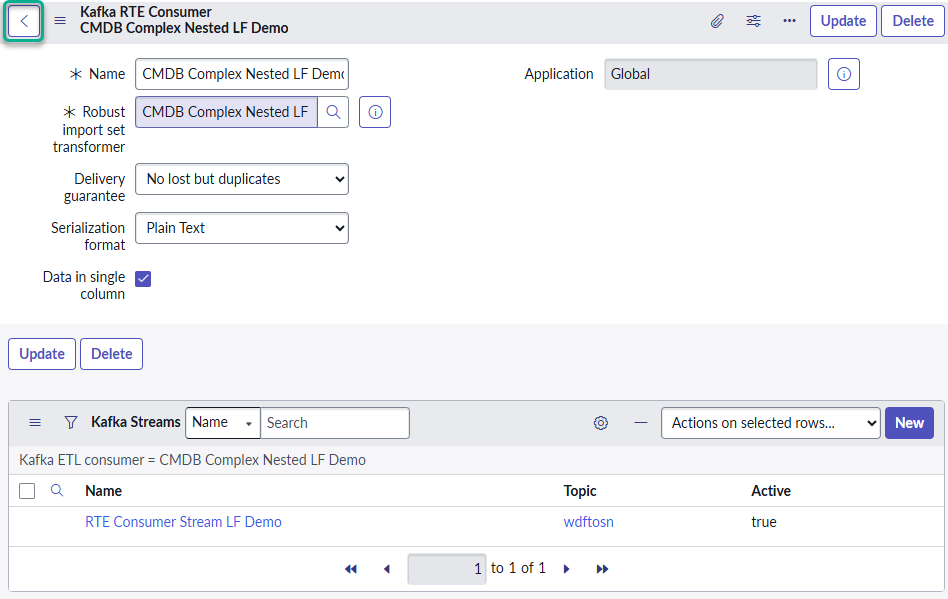This screenshot has height=599, width=948.
Task: Open the form context menu icon
Action: (60, 21)
